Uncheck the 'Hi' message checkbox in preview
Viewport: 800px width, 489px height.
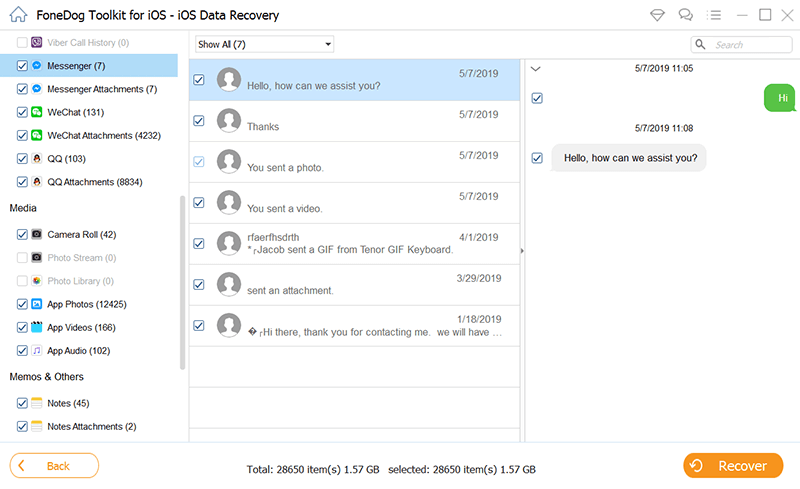pyautogui.click(x=537, y=98)
